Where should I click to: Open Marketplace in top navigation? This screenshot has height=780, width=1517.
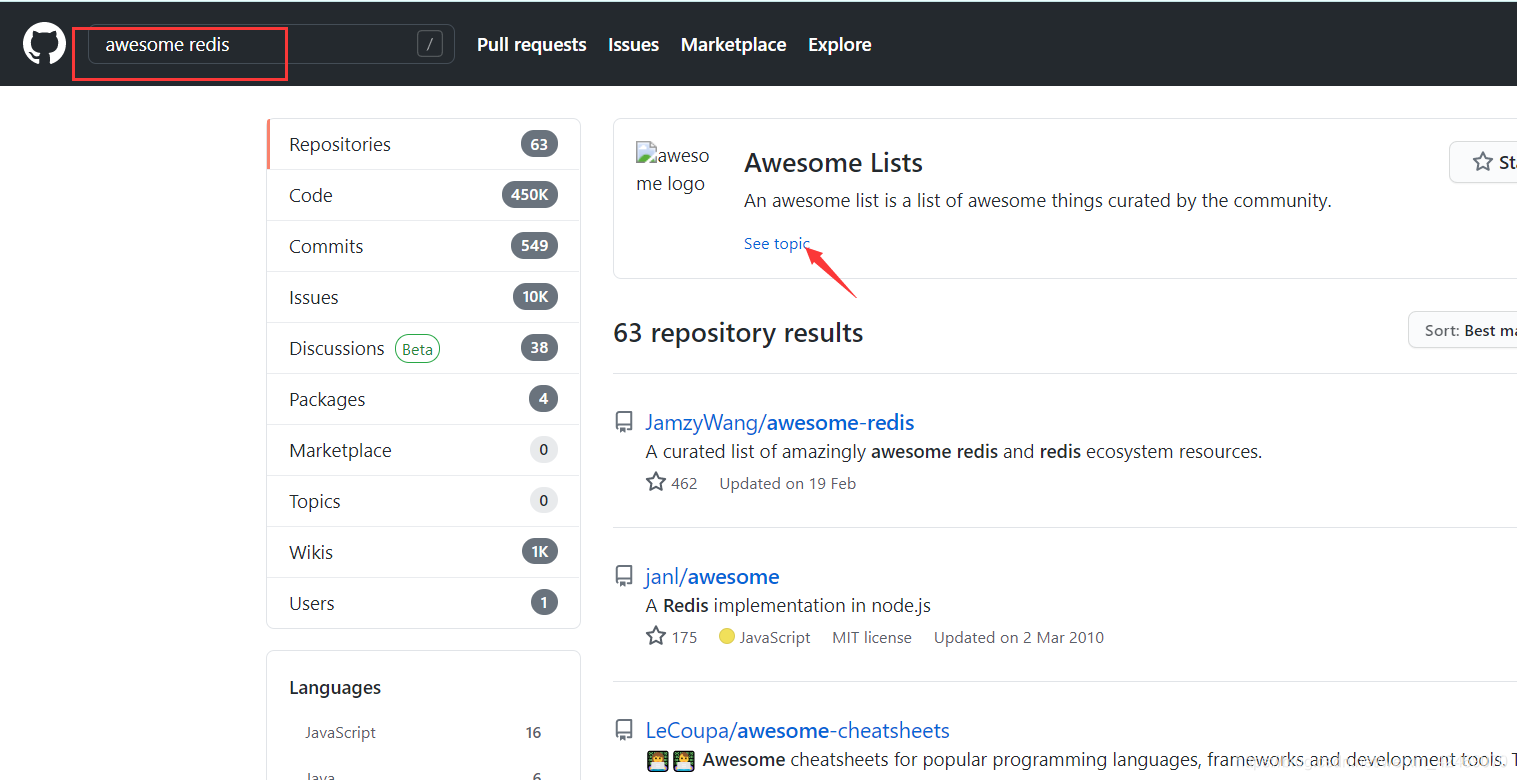point(733,44)
